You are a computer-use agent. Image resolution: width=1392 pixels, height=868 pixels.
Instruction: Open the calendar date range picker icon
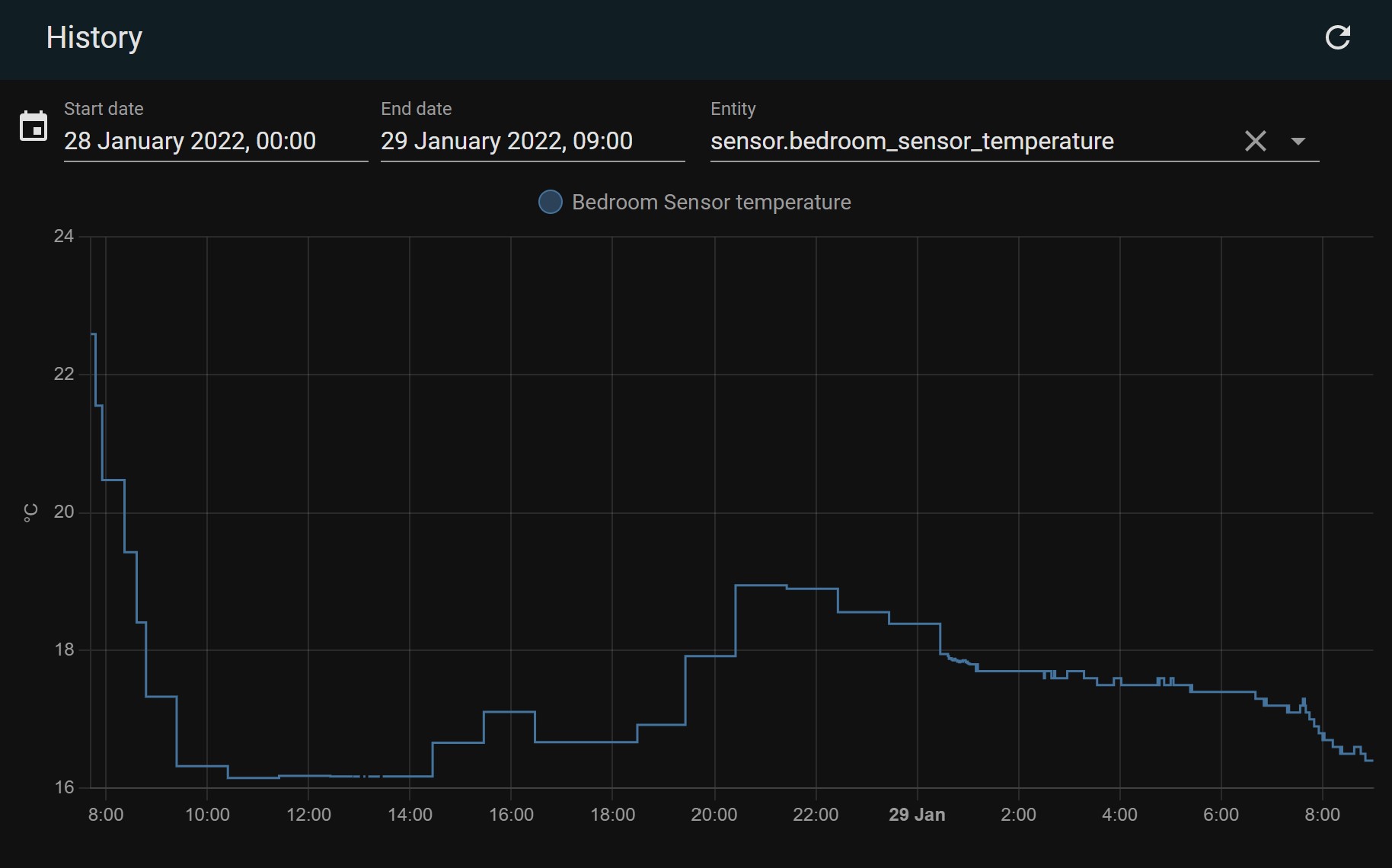(34, 126)
